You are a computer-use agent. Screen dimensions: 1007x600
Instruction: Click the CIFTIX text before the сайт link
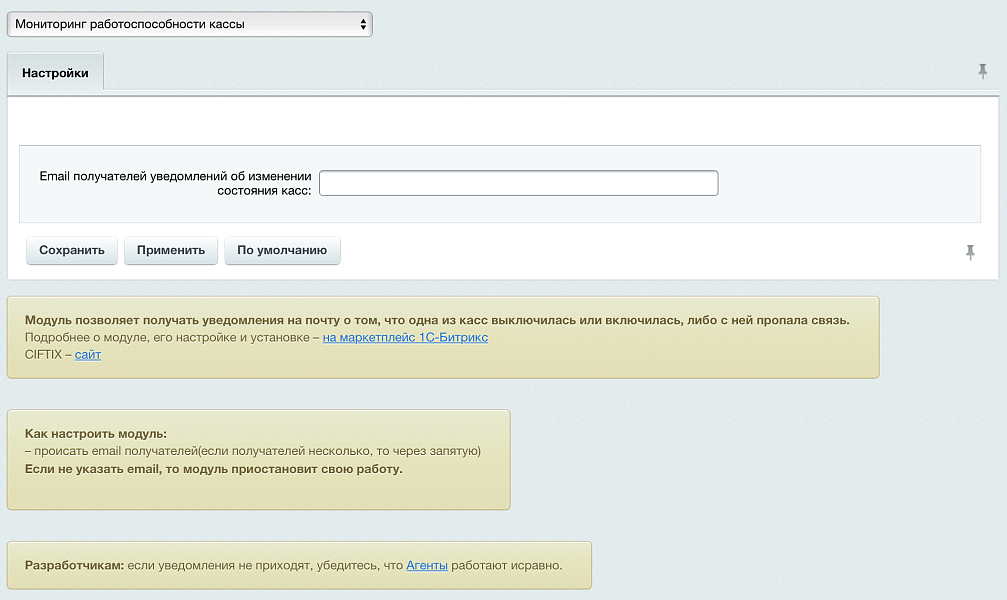[x=44, y=355]
